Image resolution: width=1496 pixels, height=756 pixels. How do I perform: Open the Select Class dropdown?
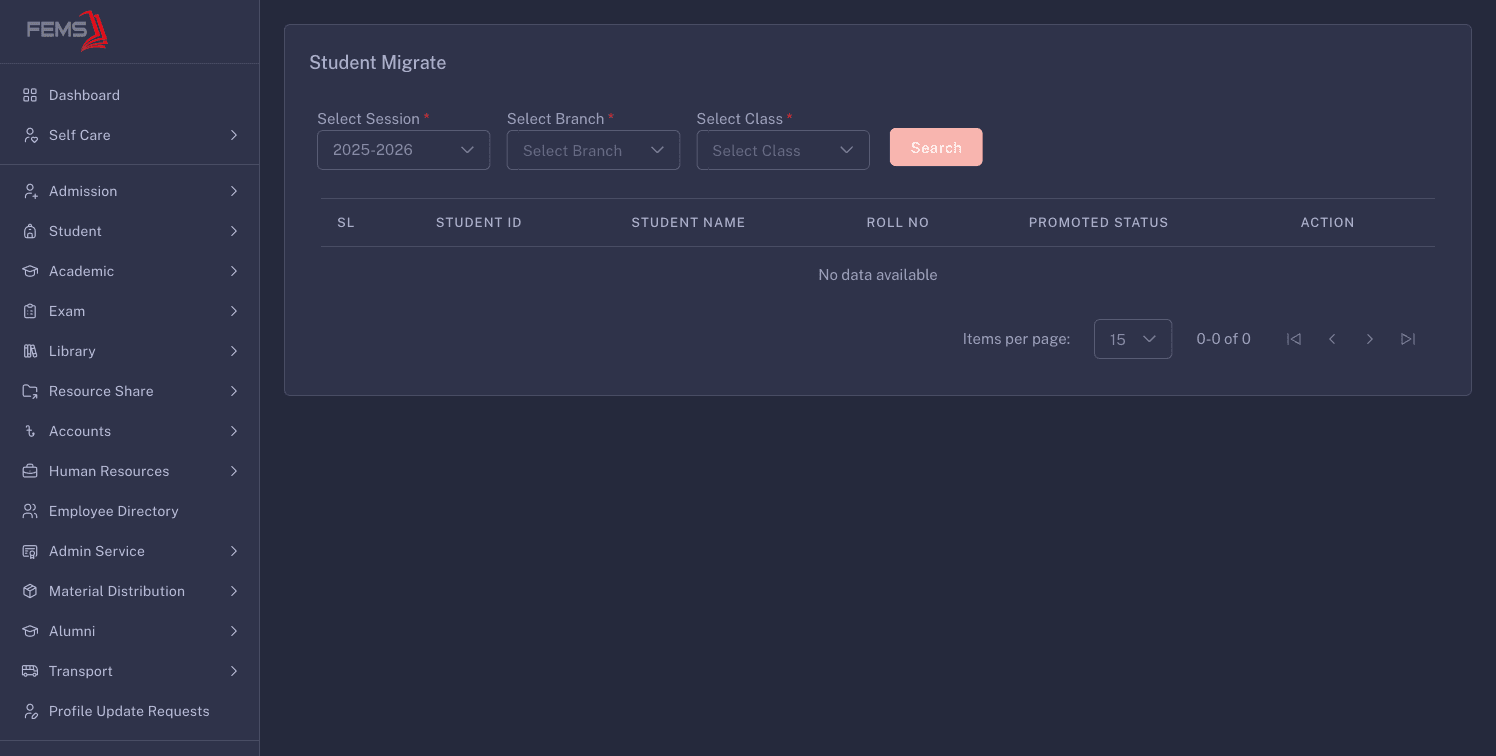pyautogui.click(x=783, y=150)
